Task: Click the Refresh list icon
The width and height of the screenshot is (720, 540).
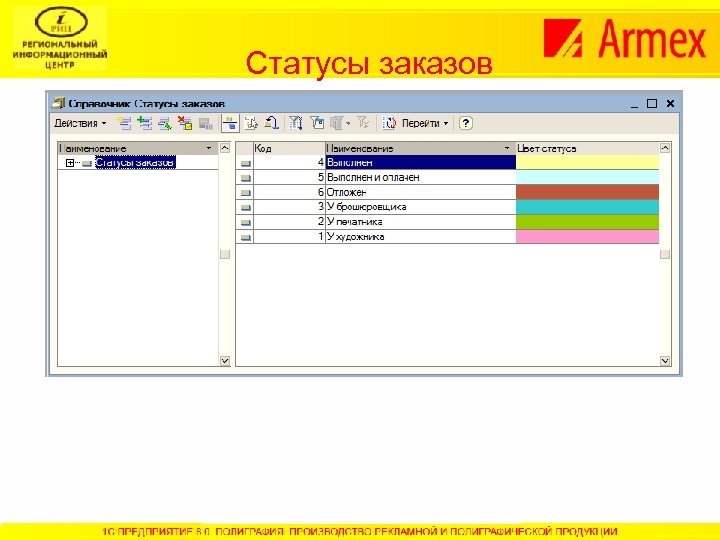Action: pos(389,123)
